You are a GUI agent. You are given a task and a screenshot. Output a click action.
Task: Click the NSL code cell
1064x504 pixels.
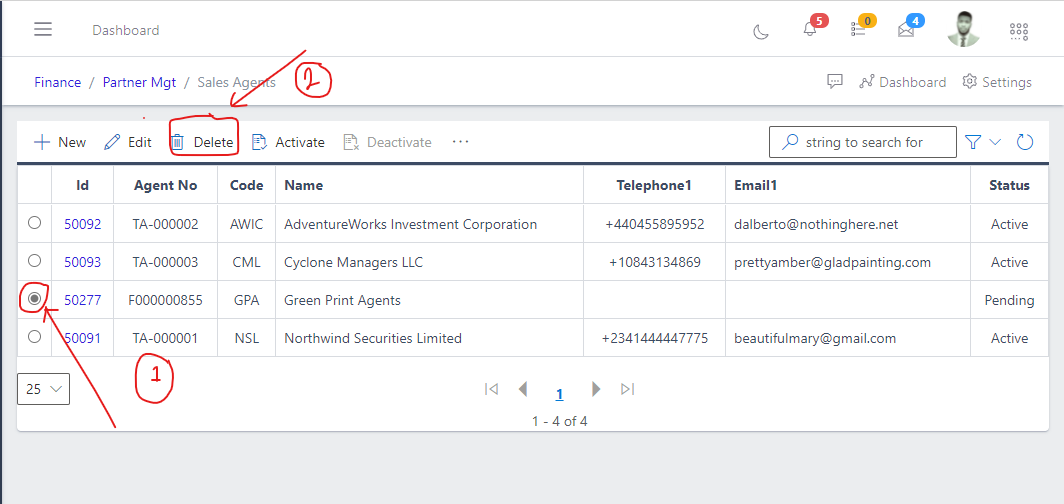coord(246,338)
